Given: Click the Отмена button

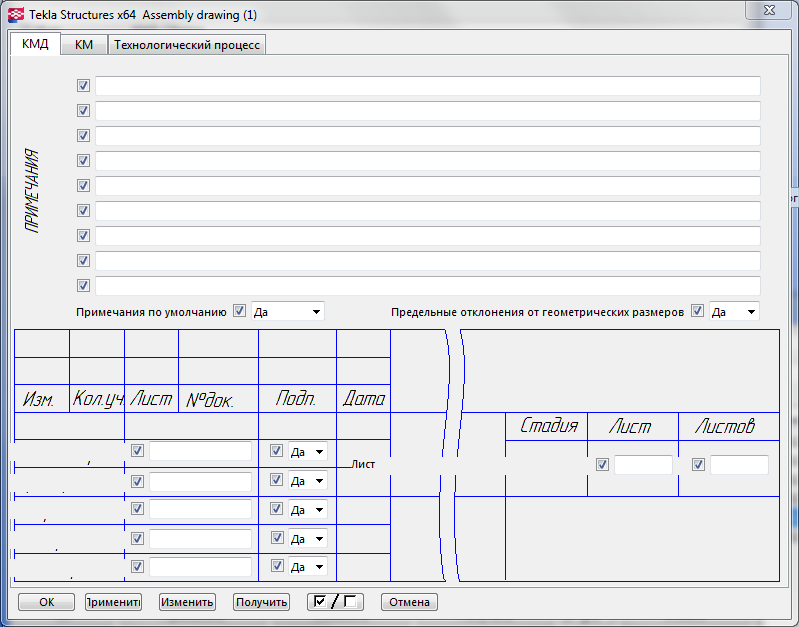Looking at the screenshot, I should tap(409, 602).
